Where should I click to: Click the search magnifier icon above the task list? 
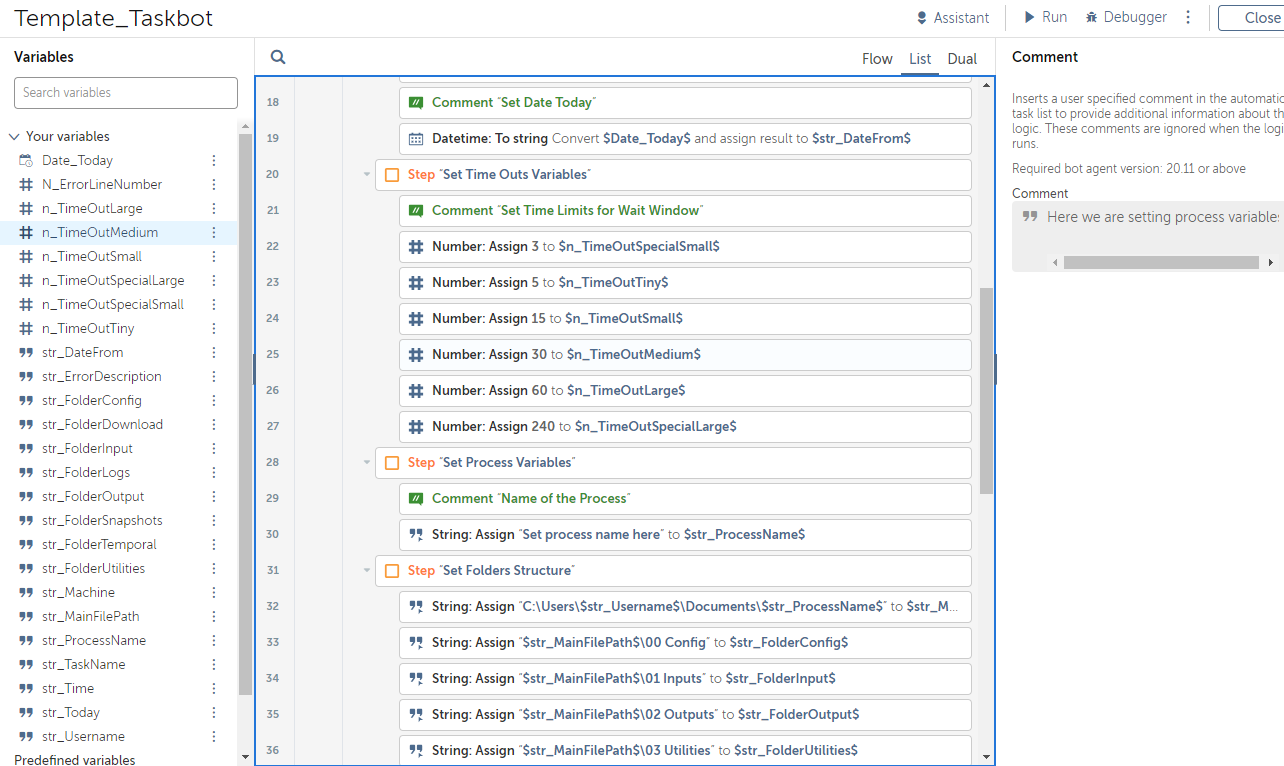[278, 58]
